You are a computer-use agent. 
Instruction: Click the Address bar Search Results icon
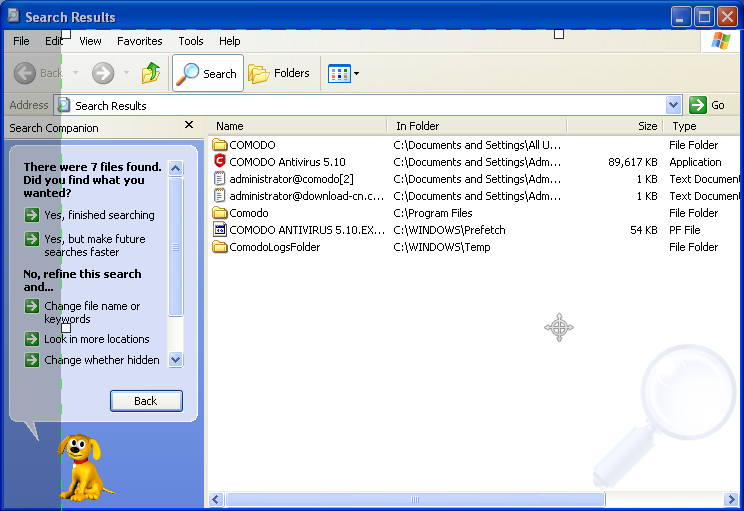[x=64, y=105]
